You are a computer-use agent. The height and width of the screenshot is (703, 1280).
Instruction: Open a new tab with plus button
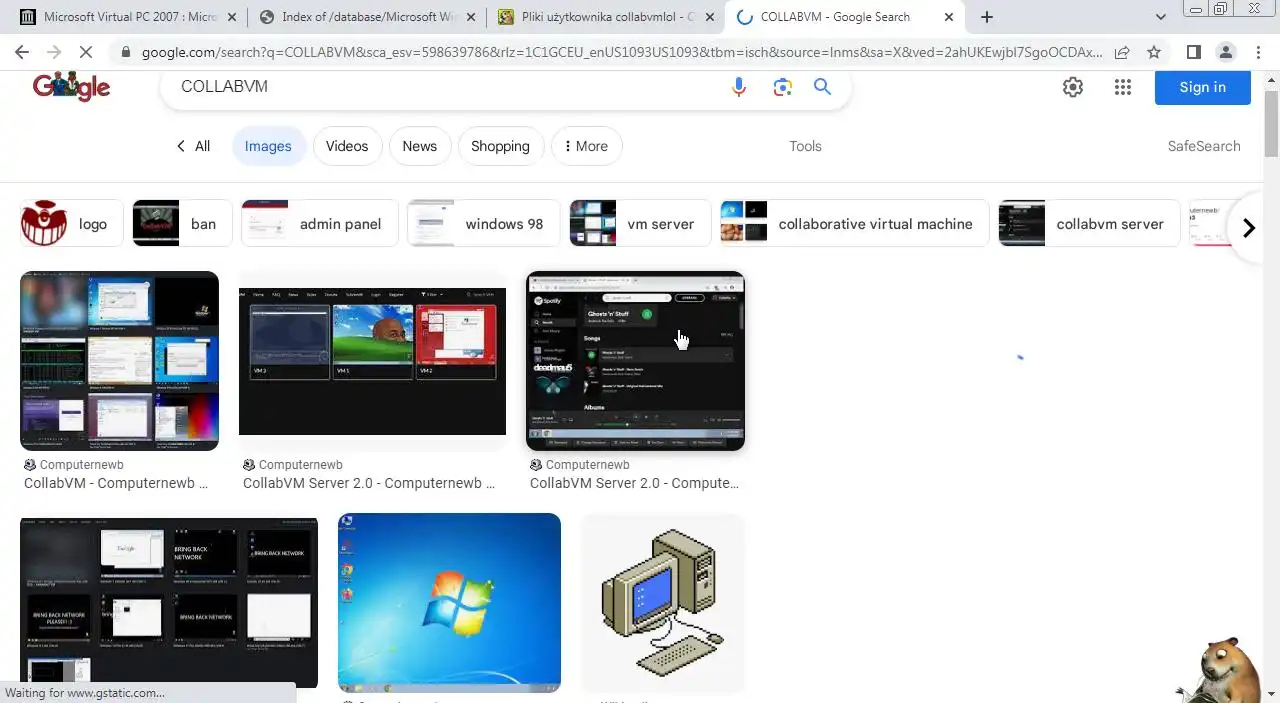[987, 17]
